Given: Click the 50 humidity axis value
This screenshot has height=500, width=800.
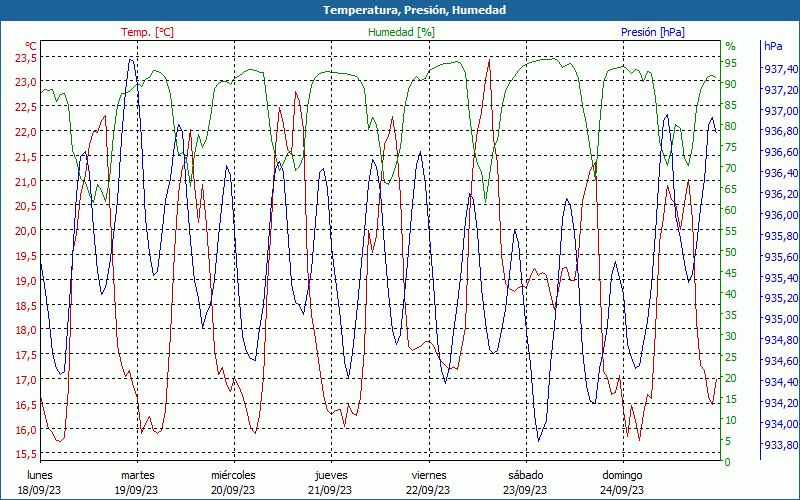Looking at the screenshot, I should [x=731, y=252].
